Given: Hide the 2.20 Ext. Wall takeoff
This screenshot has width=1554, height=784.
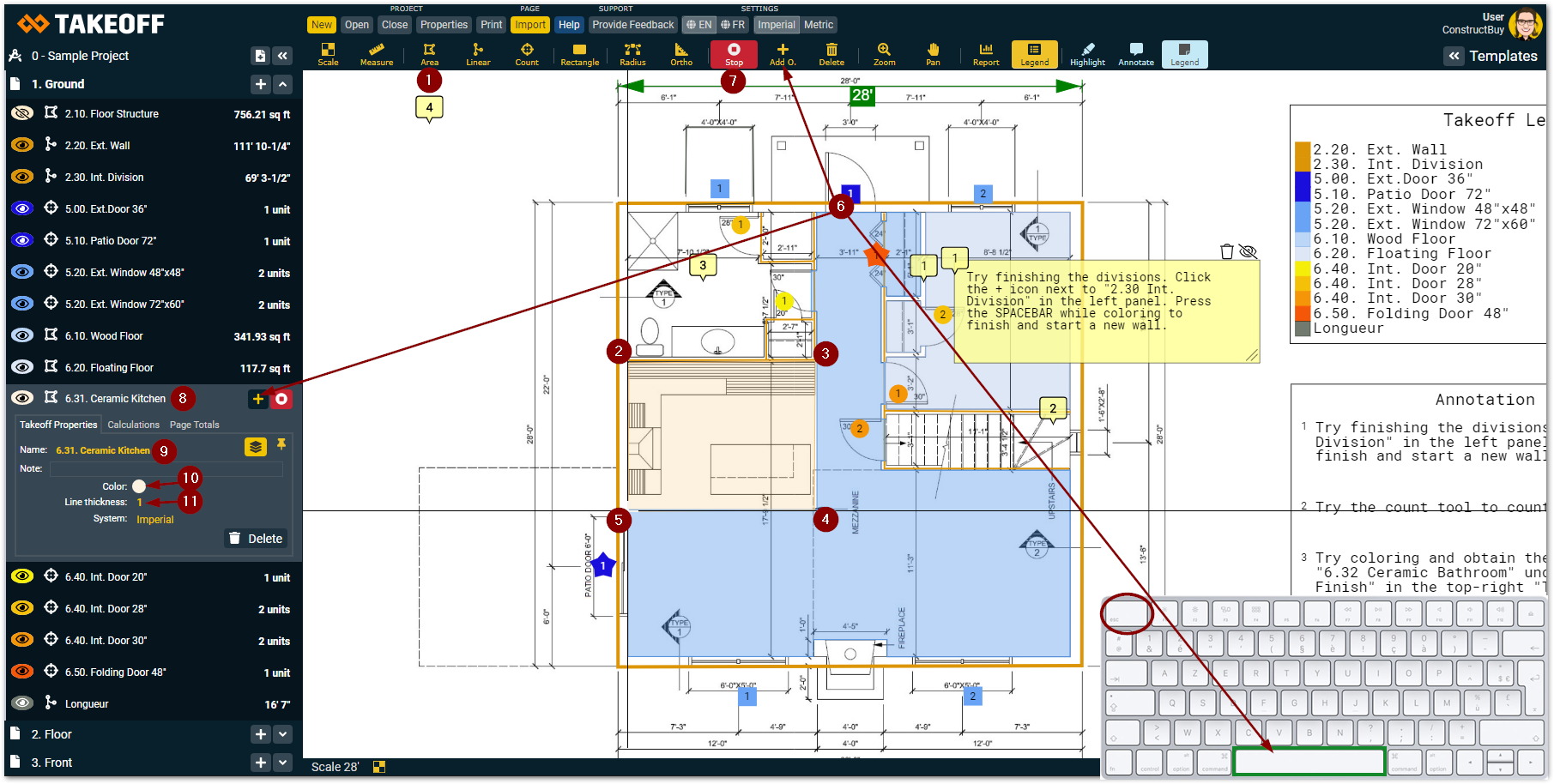Looking at the screenshot, I should coord(22,145).
